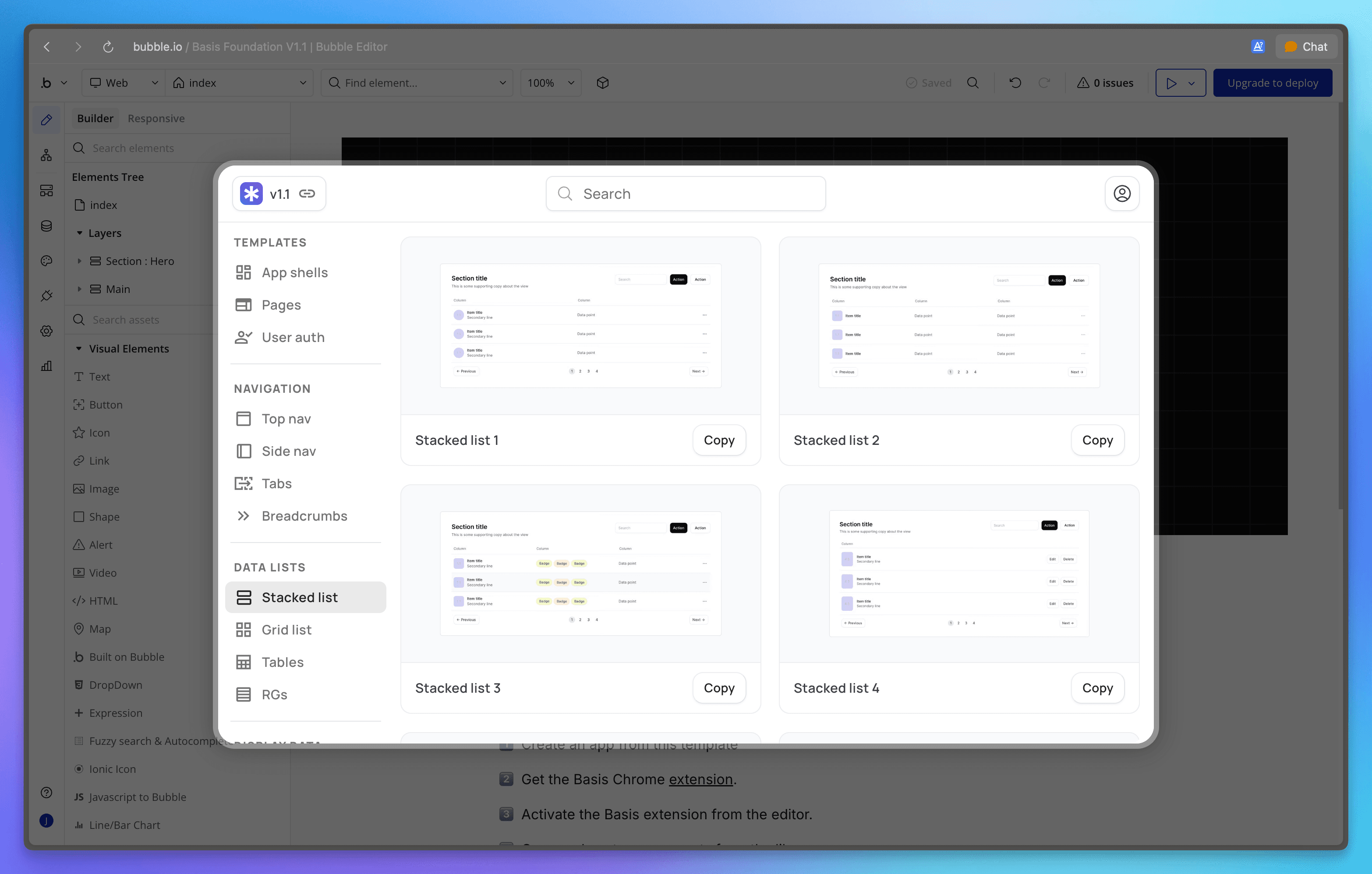
Task: Open the page selector showing index
Action: [239, 83]
